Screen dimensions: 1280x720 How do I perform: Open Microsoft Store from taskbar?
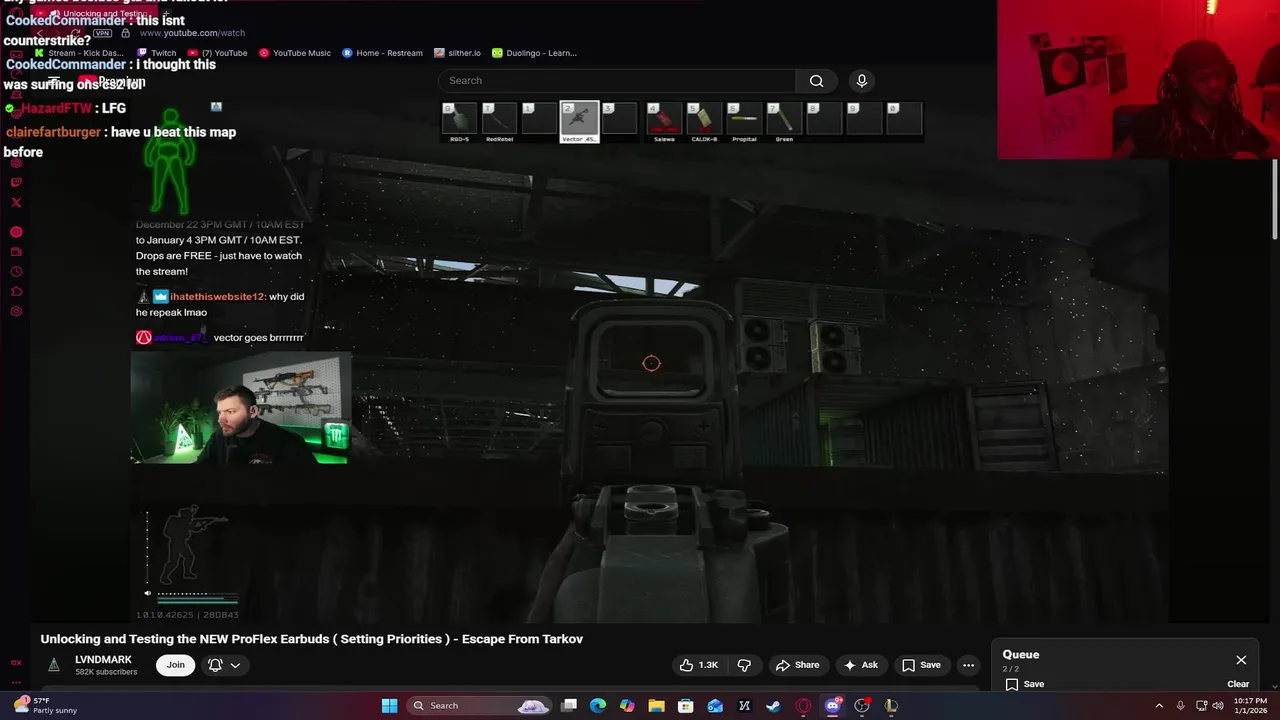click(686, 706)
